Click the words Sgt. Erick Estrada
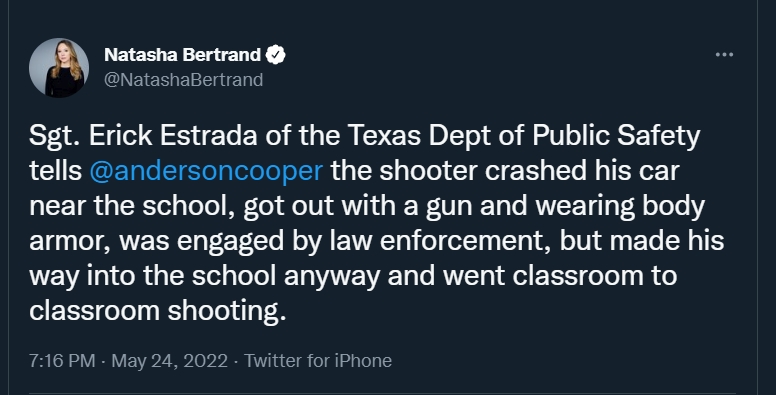Viewport: 776px width, 395px height. [143, 136]
